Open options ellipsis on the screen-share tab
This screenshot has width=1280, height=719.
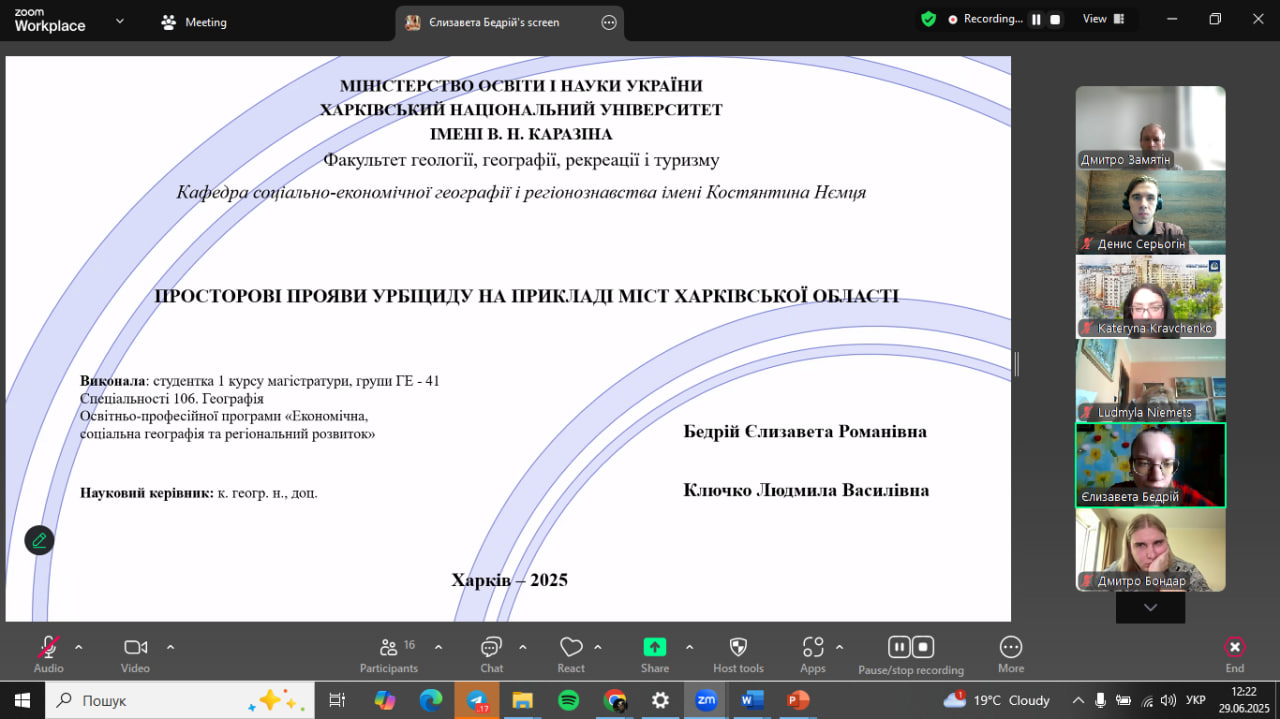608,22
